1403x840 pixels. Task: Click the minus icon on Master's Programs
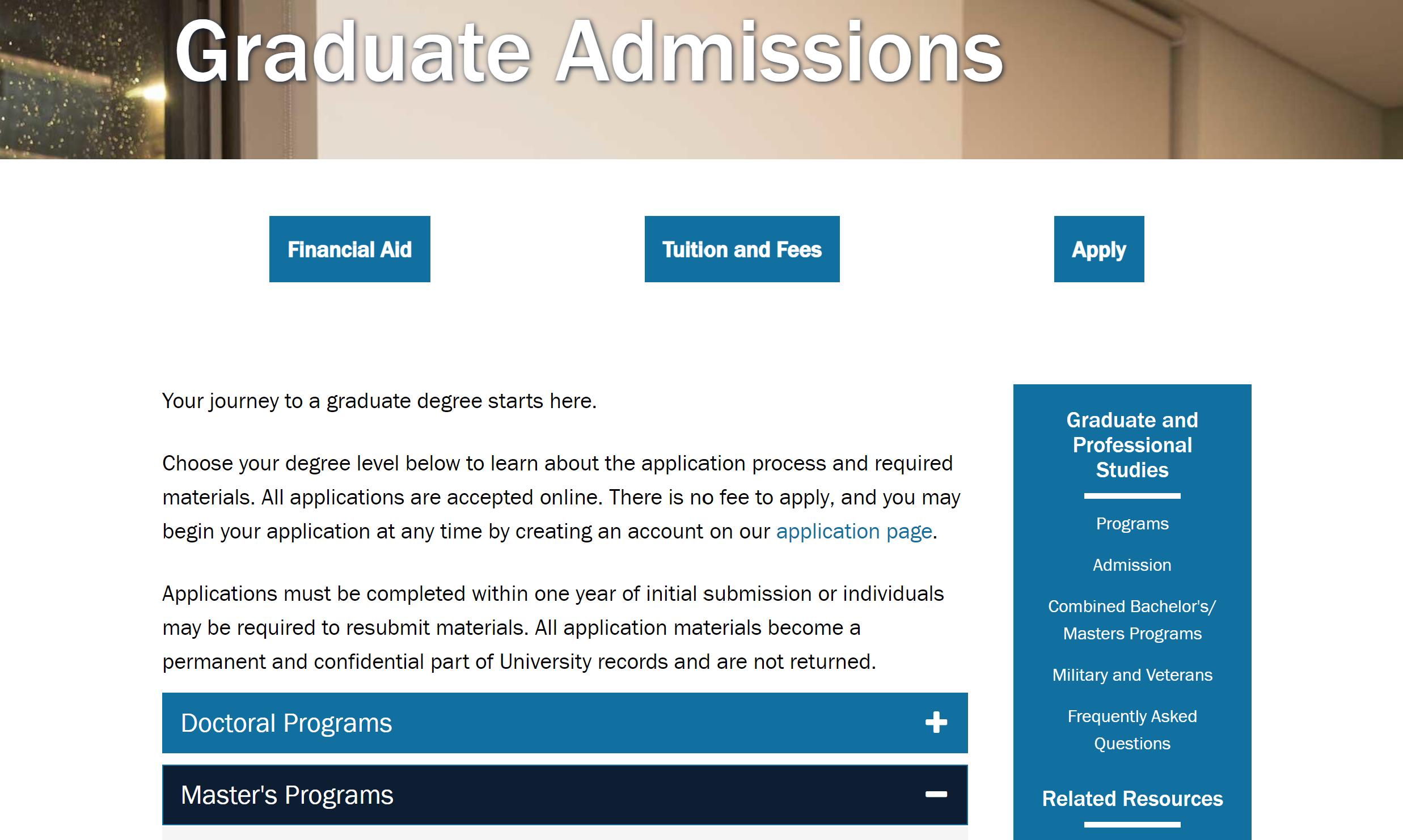936,795
